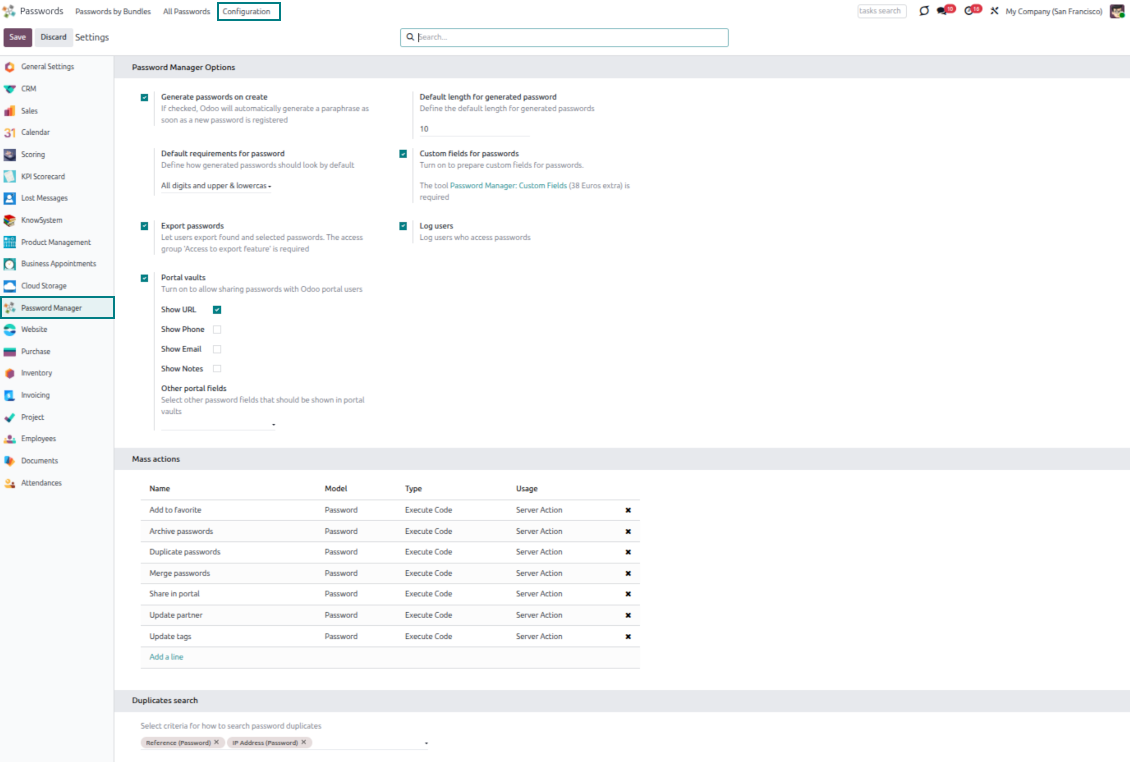Disable Generate passwords on create checkbox
Screen dimensions: 1130x762
click(145, 98)
